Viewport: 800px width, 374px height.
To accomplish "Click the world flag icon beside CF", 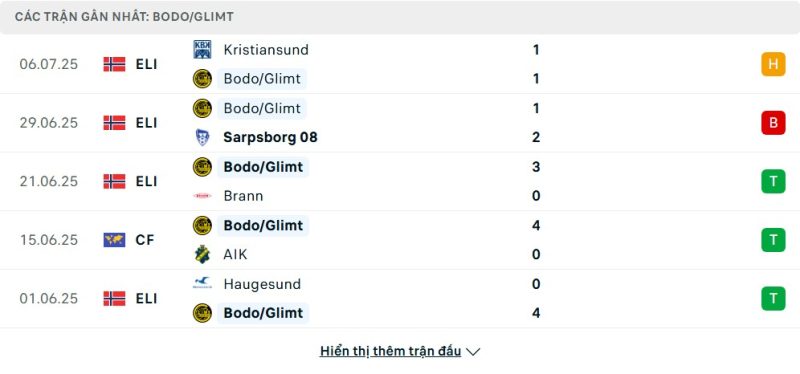I will (x=114, y=240).
